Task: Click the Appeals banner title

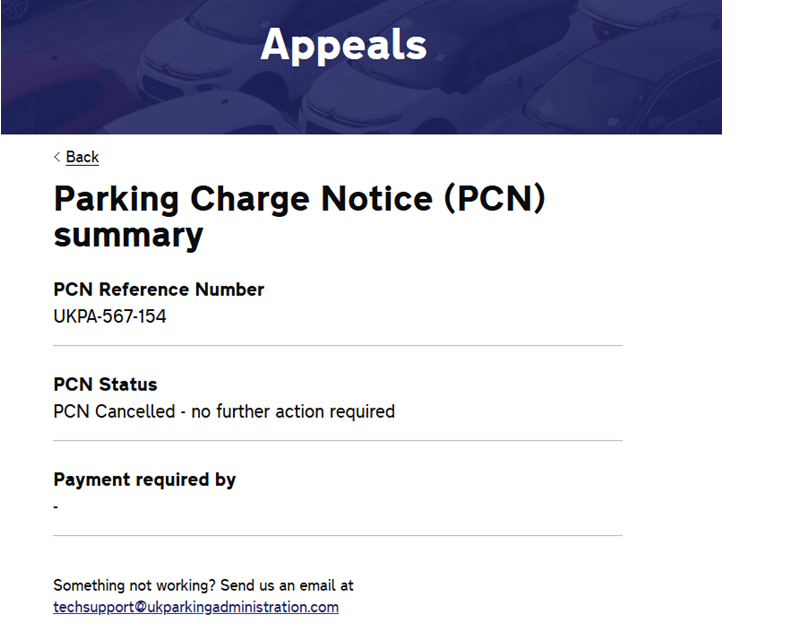Action: pyautogui.click(x=343, y=44)
